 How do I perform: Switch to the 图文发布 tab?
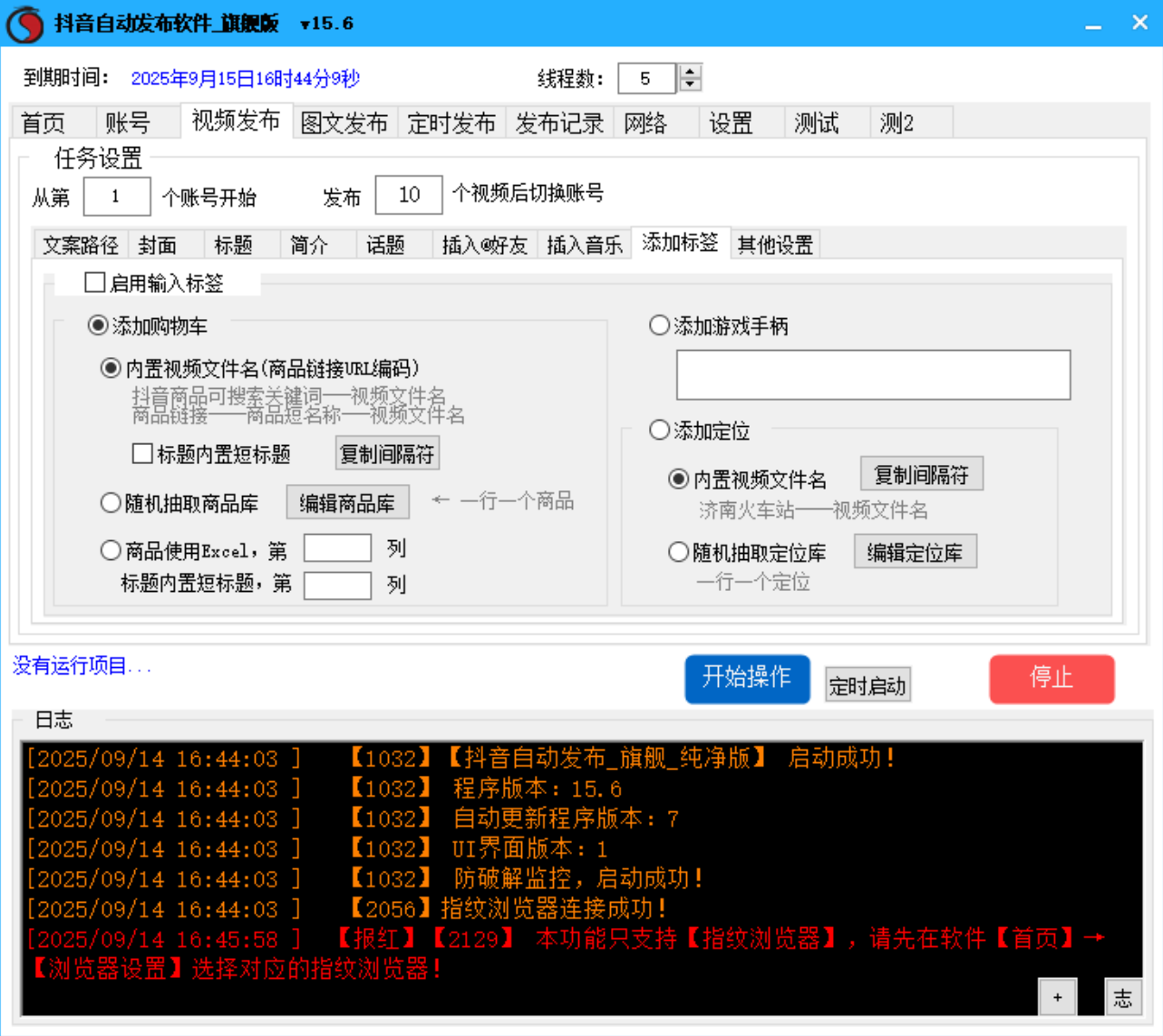click(x=346, y=122)
